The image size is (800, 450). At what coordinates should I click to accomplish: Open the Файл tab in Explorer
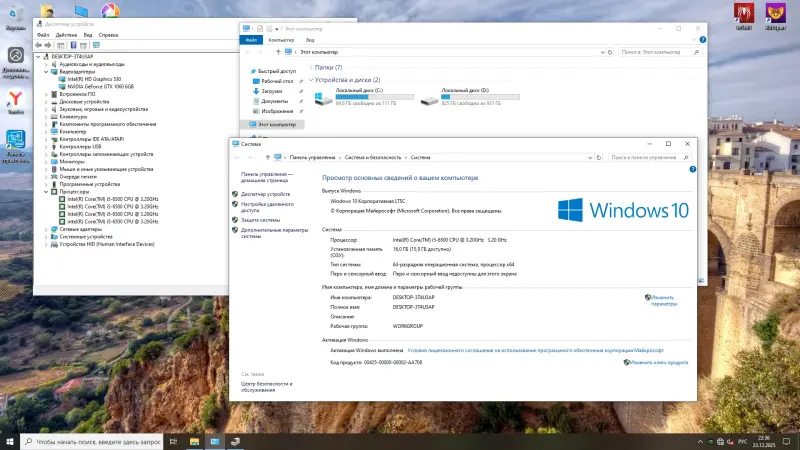[253, 39]
